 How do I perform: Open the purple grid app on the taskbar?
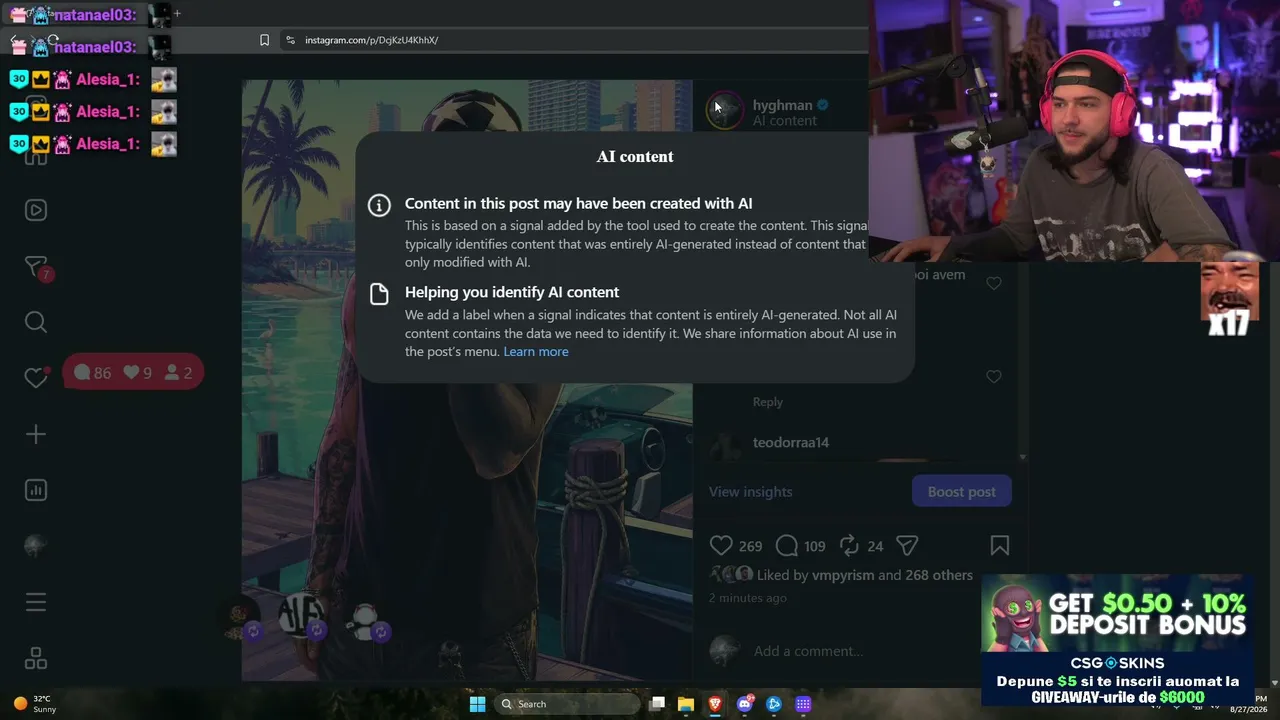coord(803,704)
